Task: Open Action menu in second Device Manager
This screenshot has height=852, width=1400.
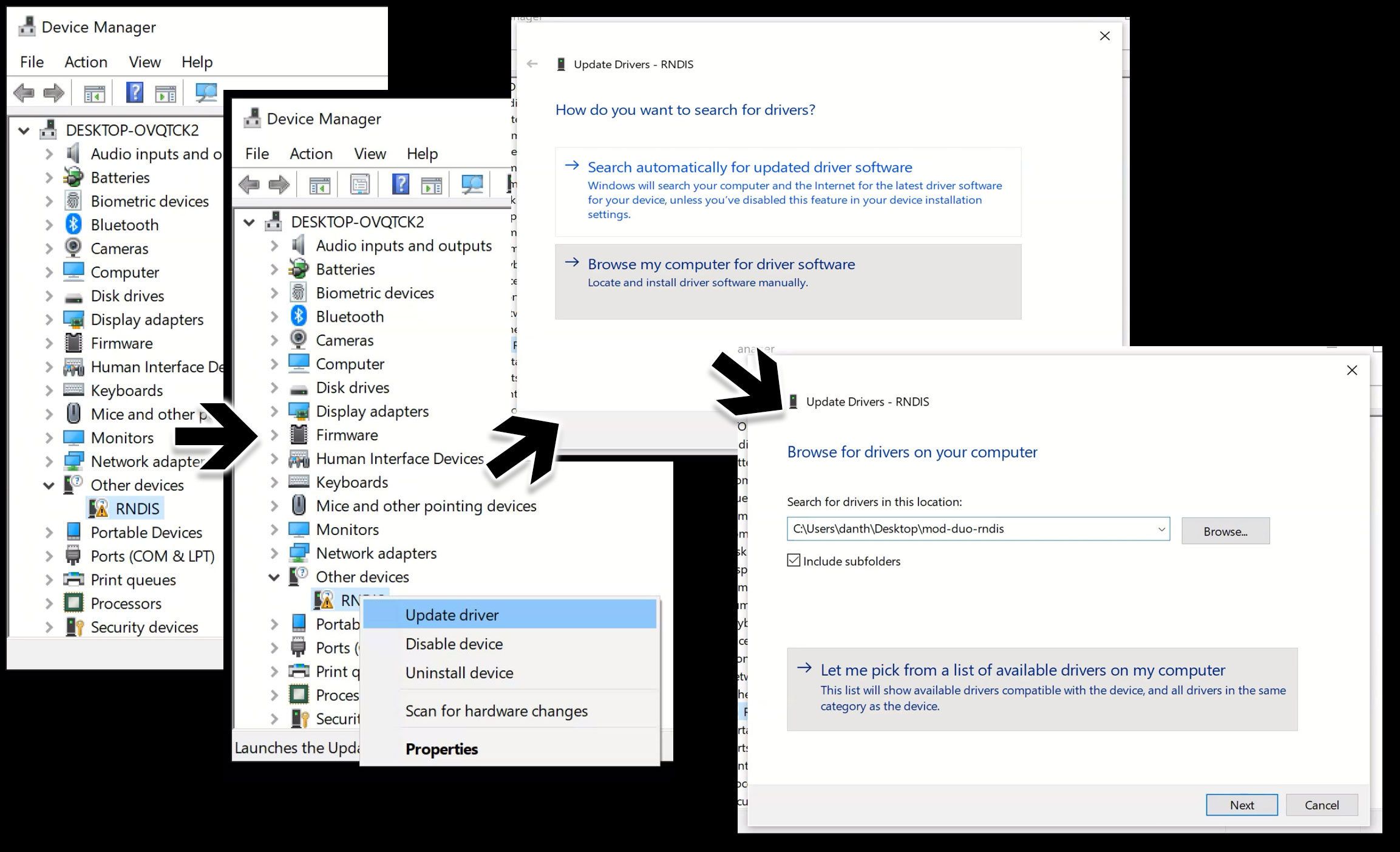Action: (x=311, y=154)
